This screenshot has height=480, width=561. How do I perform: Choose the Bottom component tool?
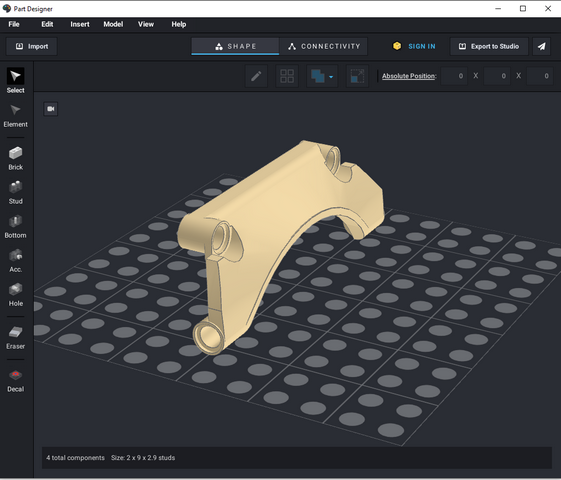click(x=15, y=226)
